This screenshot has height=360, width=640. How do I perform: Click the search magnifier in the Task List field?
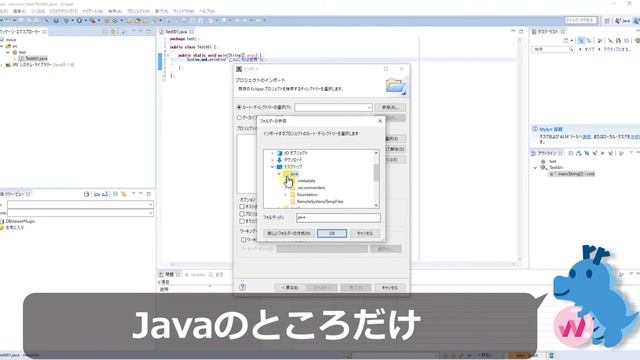pyautogui.click(x=571, y=49)
